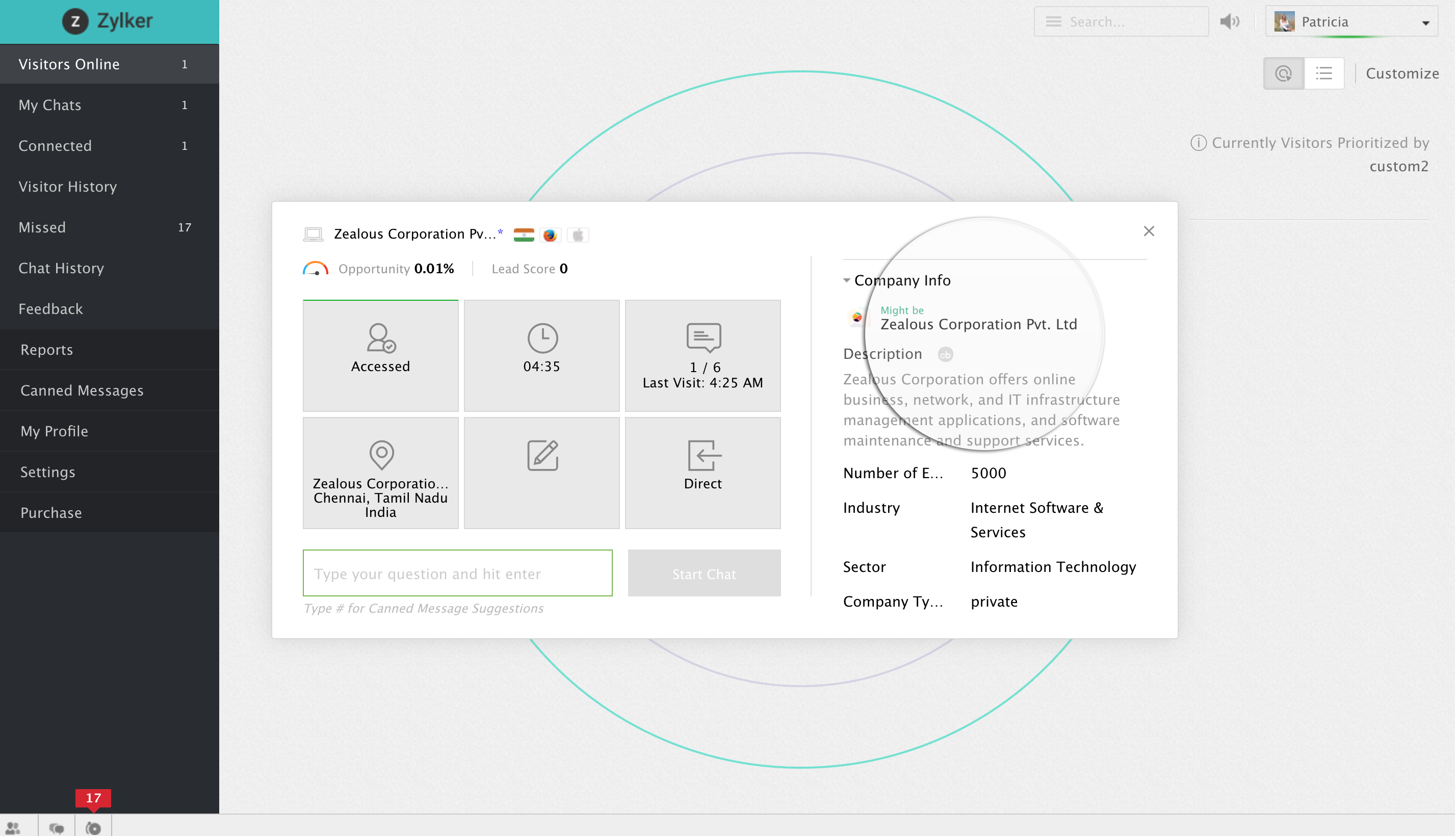Open search filter menu lines icon

point(1053,22)
